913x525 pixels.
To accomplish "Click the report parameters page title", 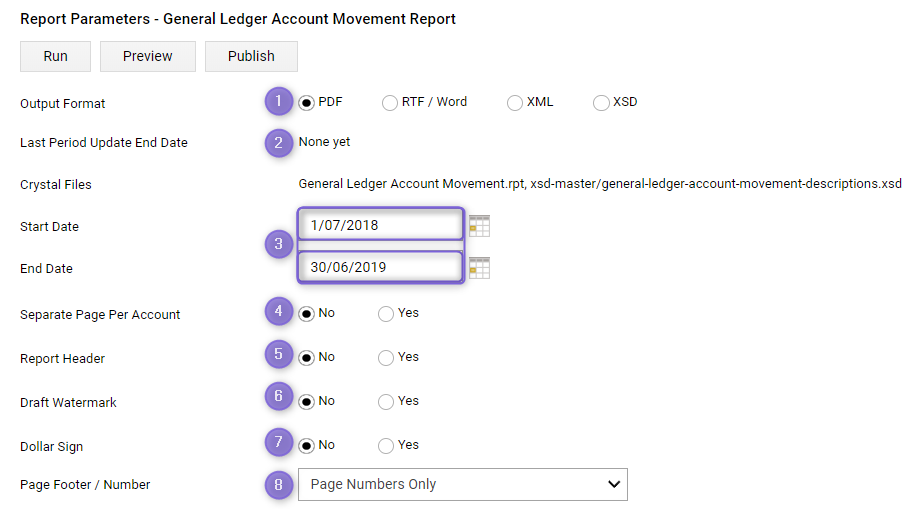I will pos(238,19).
